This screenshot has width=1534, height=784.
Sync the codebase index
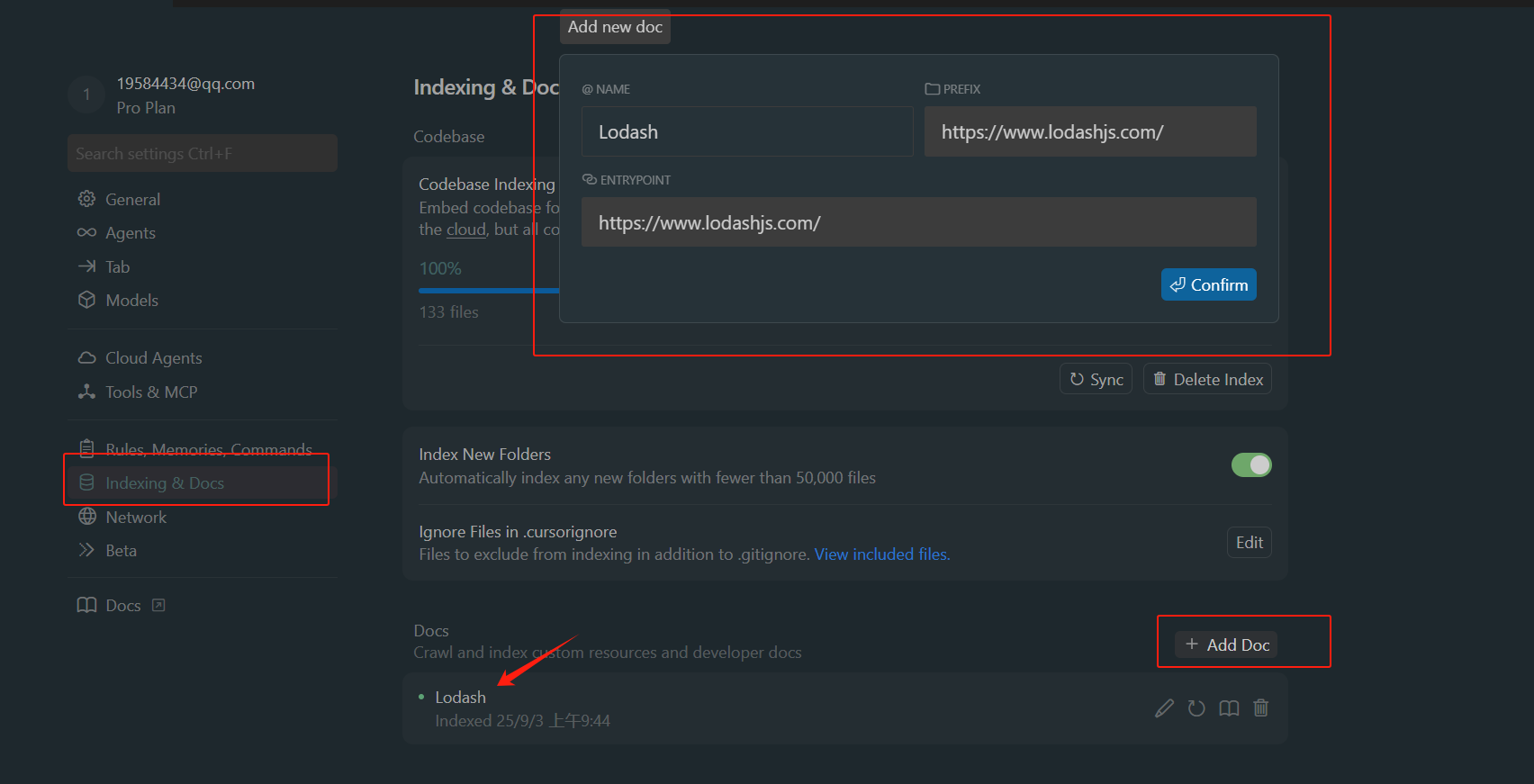1096,380
